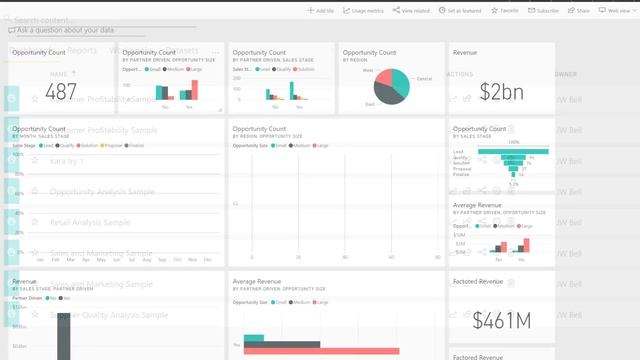The height and width of the screenshot is (360, 640).
Task: Click the OWNER column header
Action: pos(566,74)
